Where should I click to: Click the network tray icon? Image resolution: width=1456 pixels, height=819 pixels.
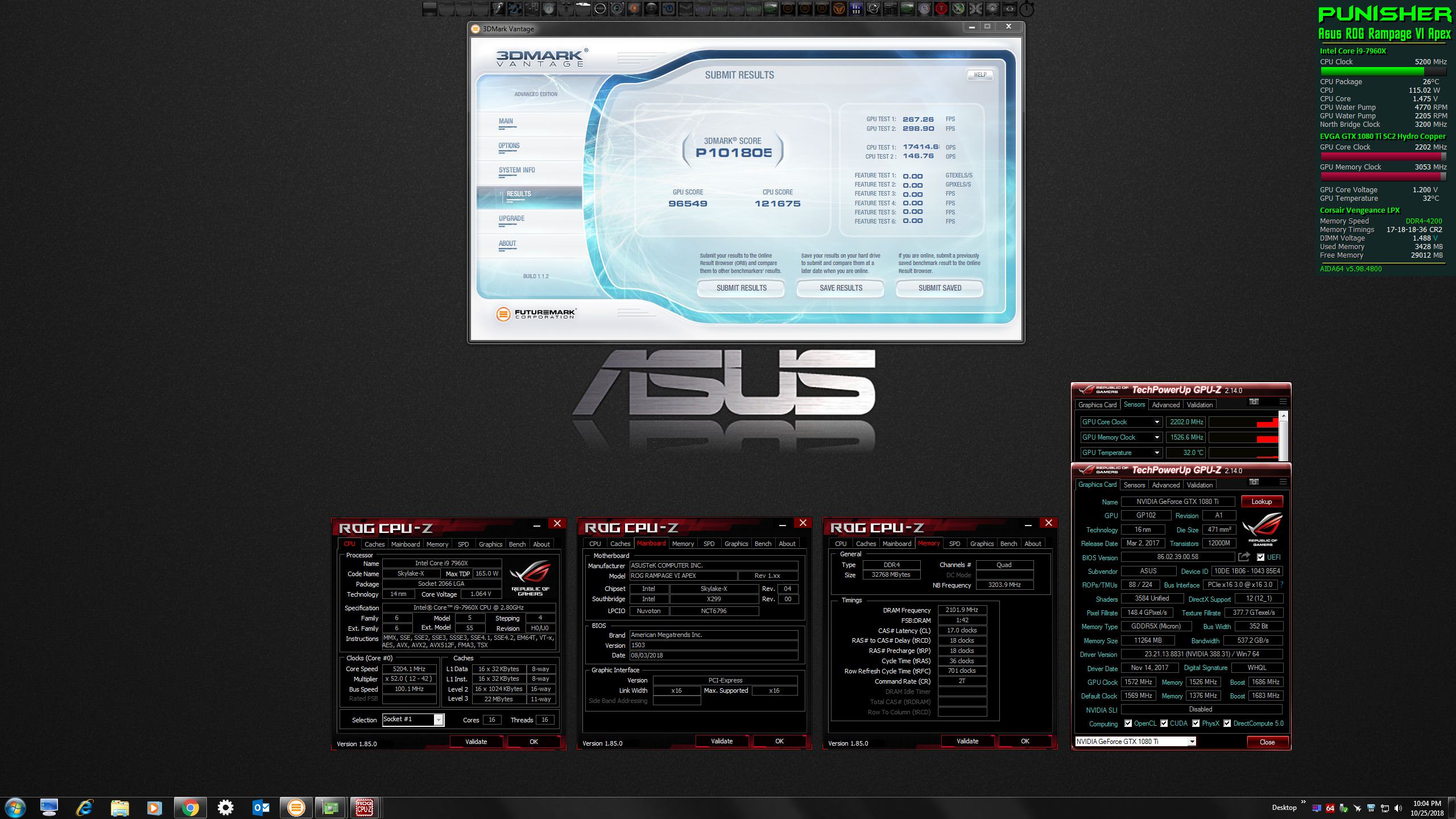tap(1385, 808)
